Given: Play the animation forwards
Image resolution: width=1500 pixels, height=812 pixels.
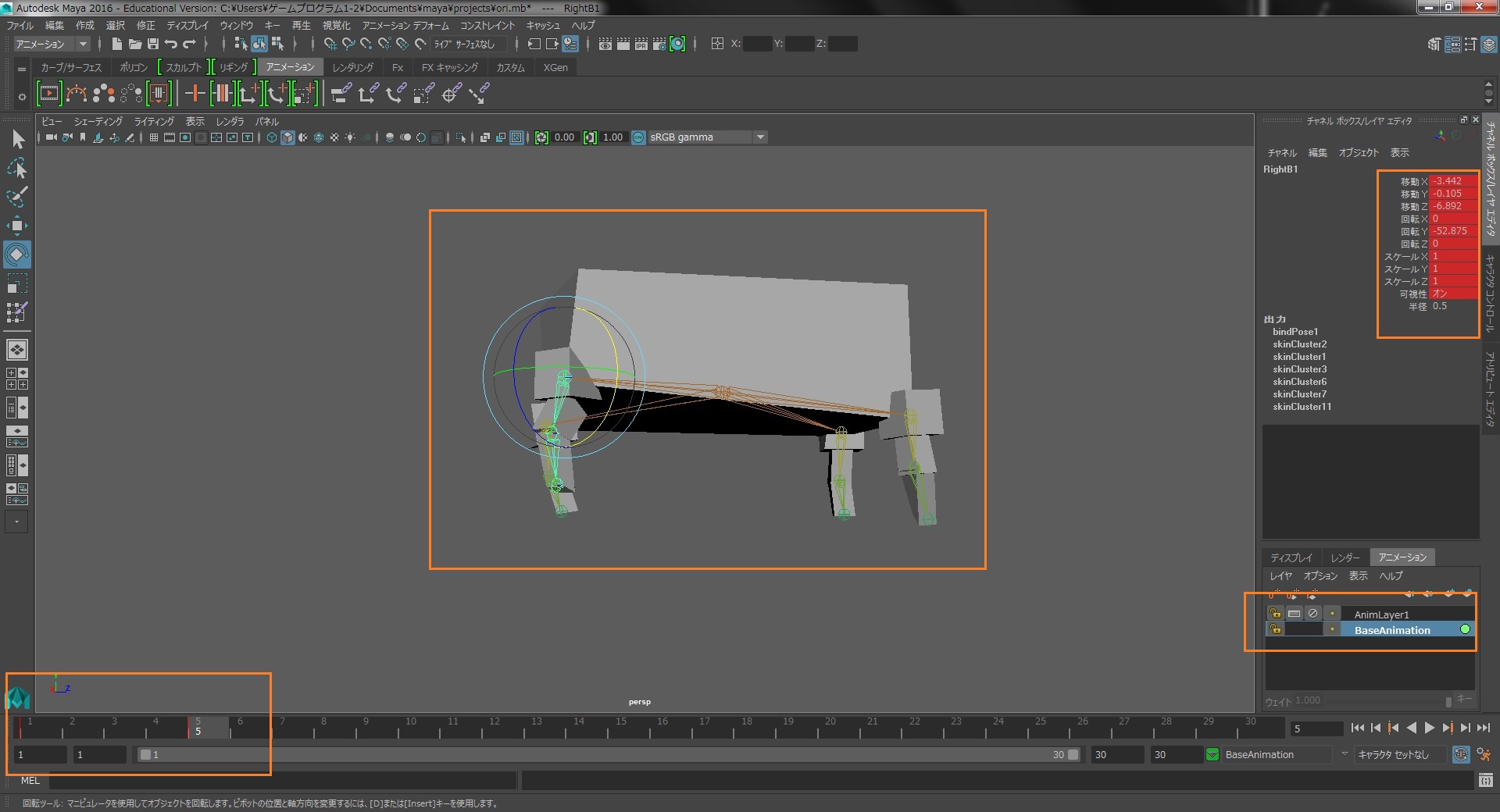Looking at the screenshot, I should [x=1429, y=728].
